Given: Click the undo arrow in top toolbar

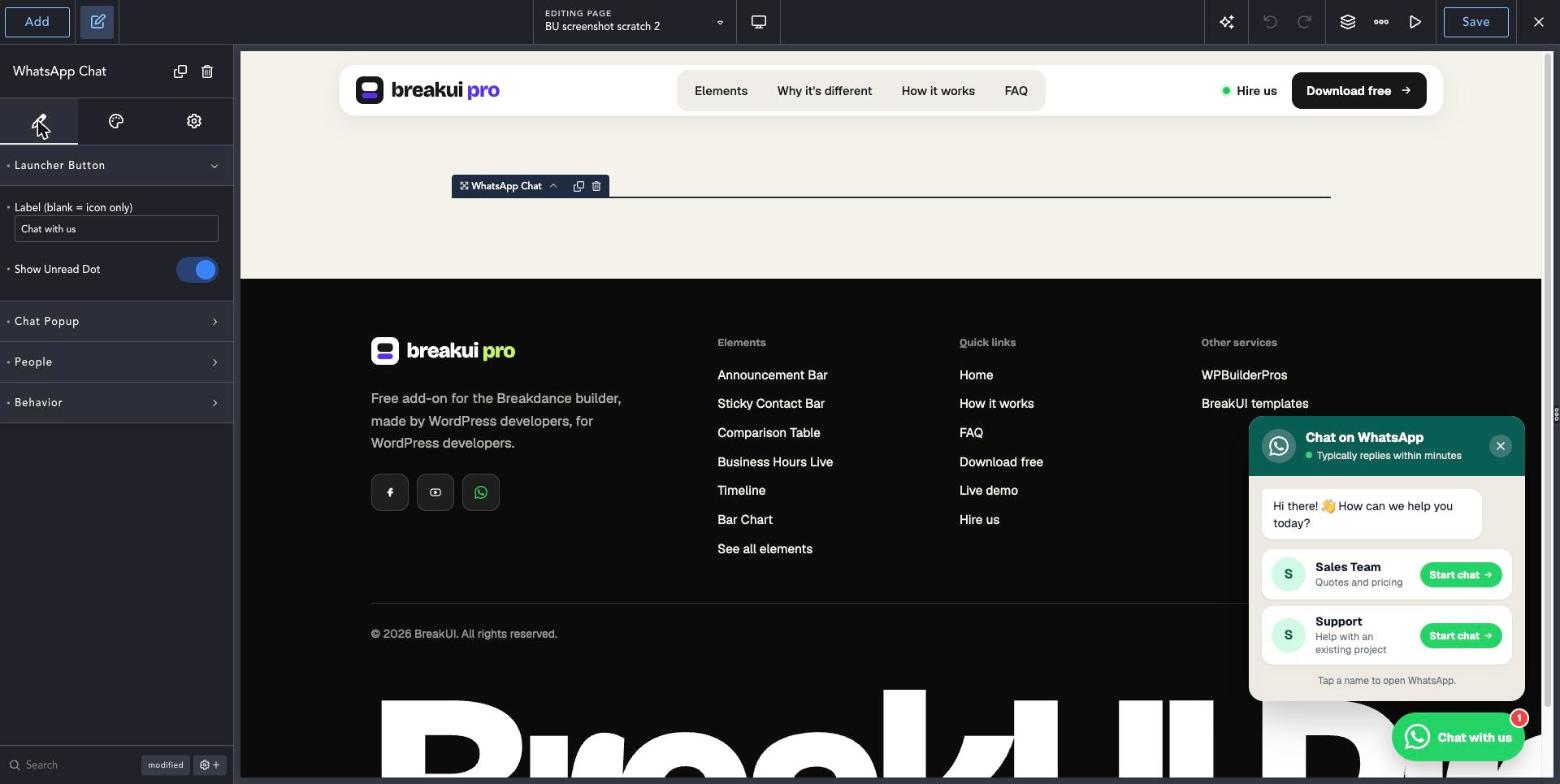Looking at the screenshot, I should [1270, 22].
